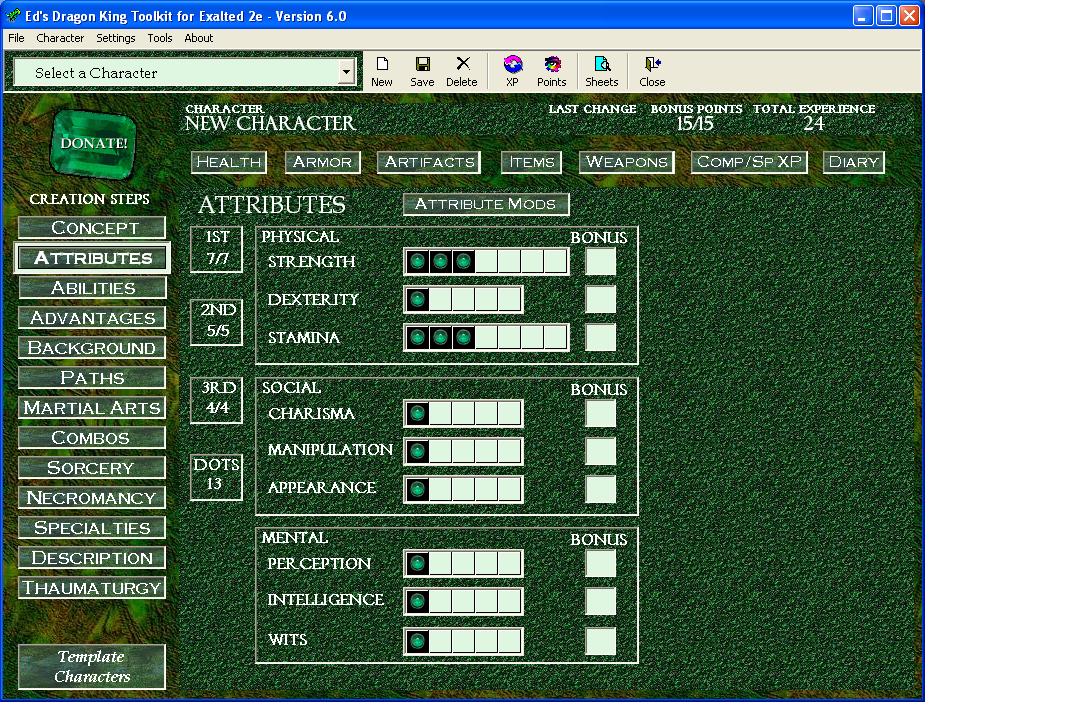Image resolution: width=1089 pixels, height=726 pixels.
Task: Open the Settings menu
Action: [x=115, y=38]
